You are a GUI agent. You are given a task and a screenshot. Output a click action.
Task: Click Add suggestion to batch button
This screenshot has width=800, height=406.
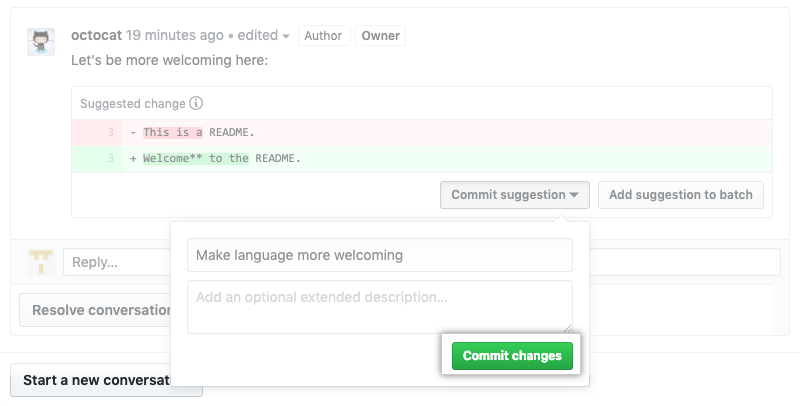tap(680, 195)
